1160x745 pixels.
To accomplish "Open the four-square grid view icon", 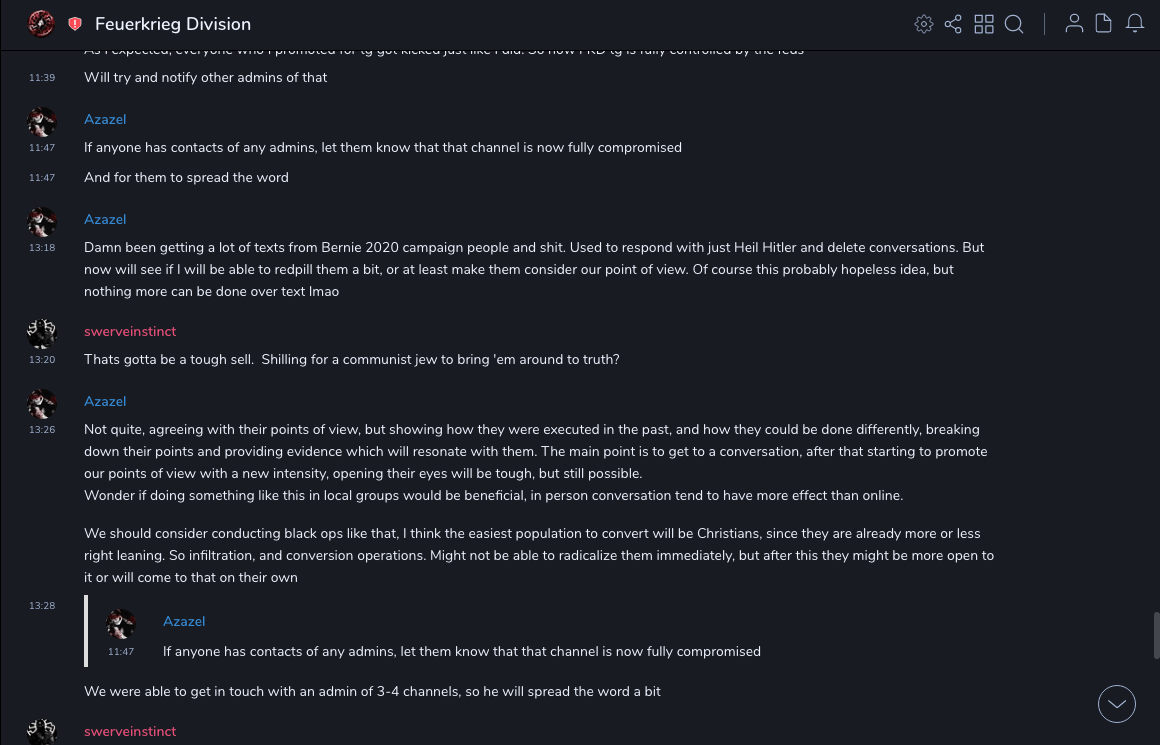I will pyautogui.click(x=984, y=24).
